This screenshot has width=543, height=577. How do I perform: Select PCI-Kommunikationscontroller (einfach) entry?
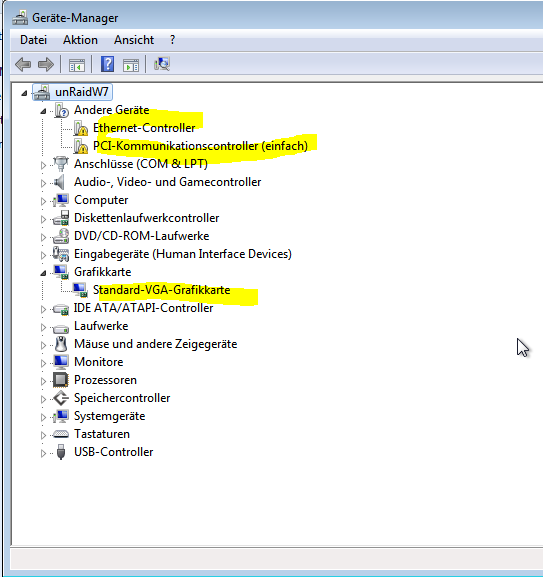click(x=200, y=146)
